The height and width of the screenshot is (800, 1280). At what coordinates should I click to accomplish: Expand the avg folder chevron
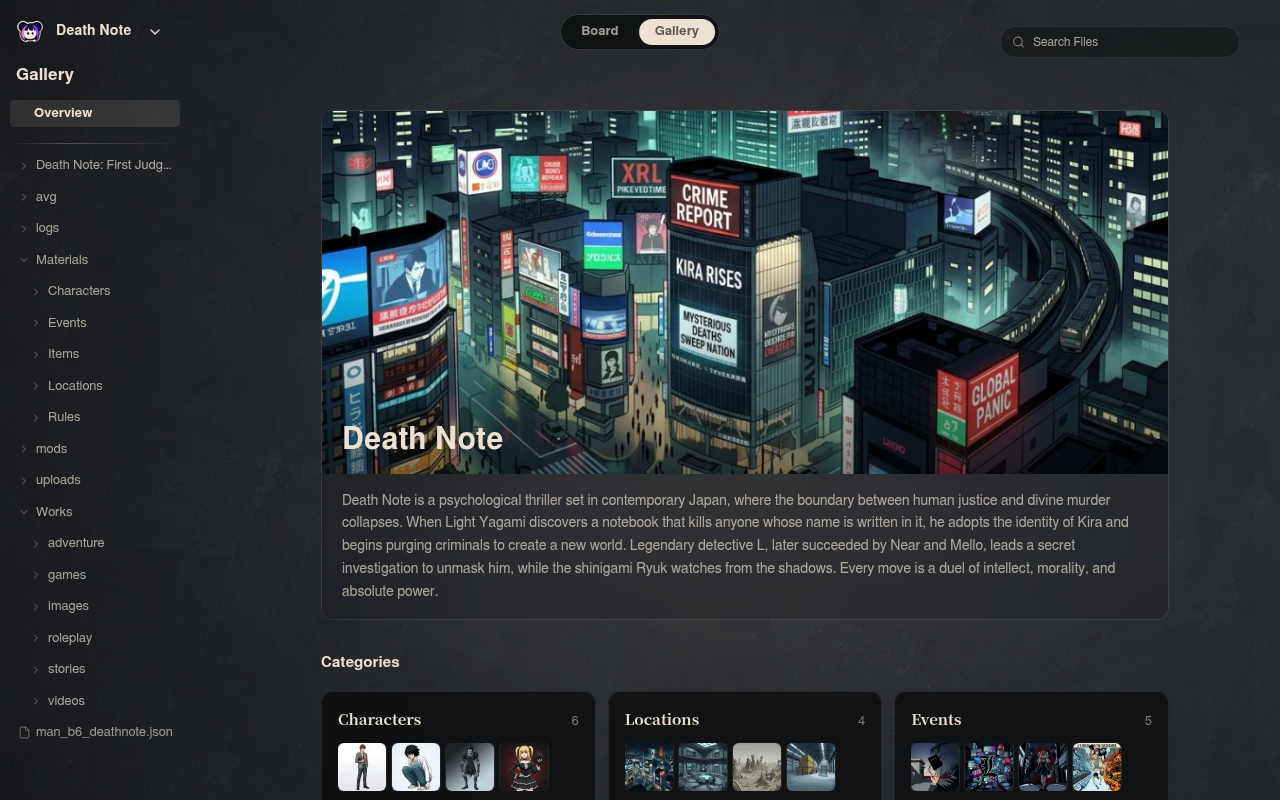click(24, 197)
